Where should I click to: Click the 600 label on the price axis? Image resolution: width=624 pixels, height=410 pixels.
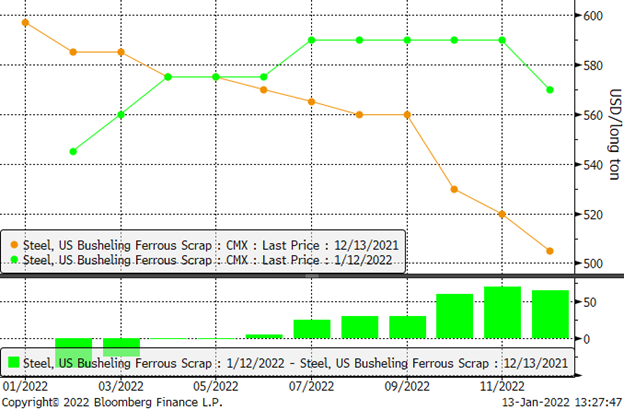pos(593,16)
